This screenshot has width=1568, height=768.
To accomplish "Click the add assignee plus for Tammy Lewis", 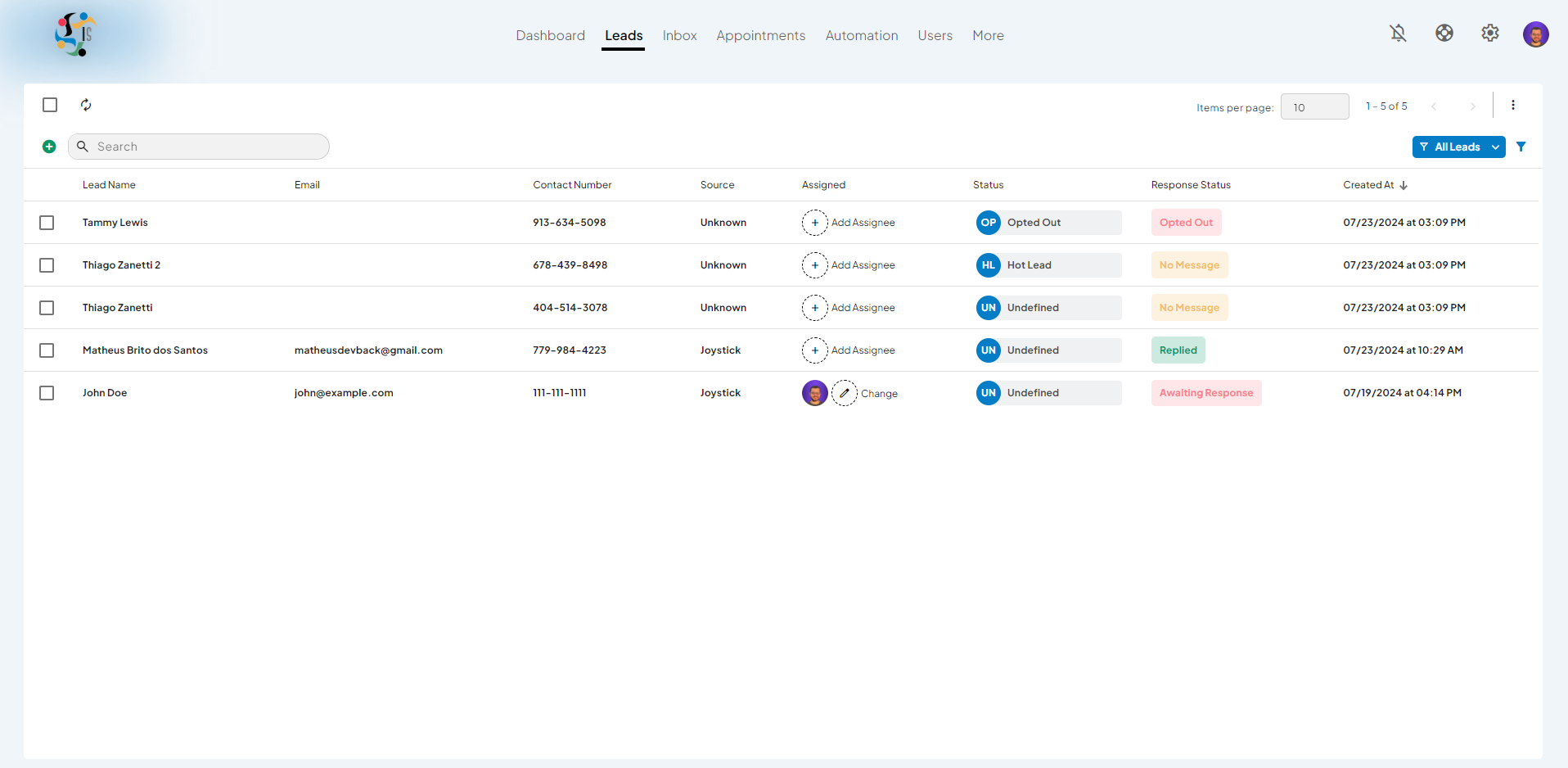I will (814, 223).
